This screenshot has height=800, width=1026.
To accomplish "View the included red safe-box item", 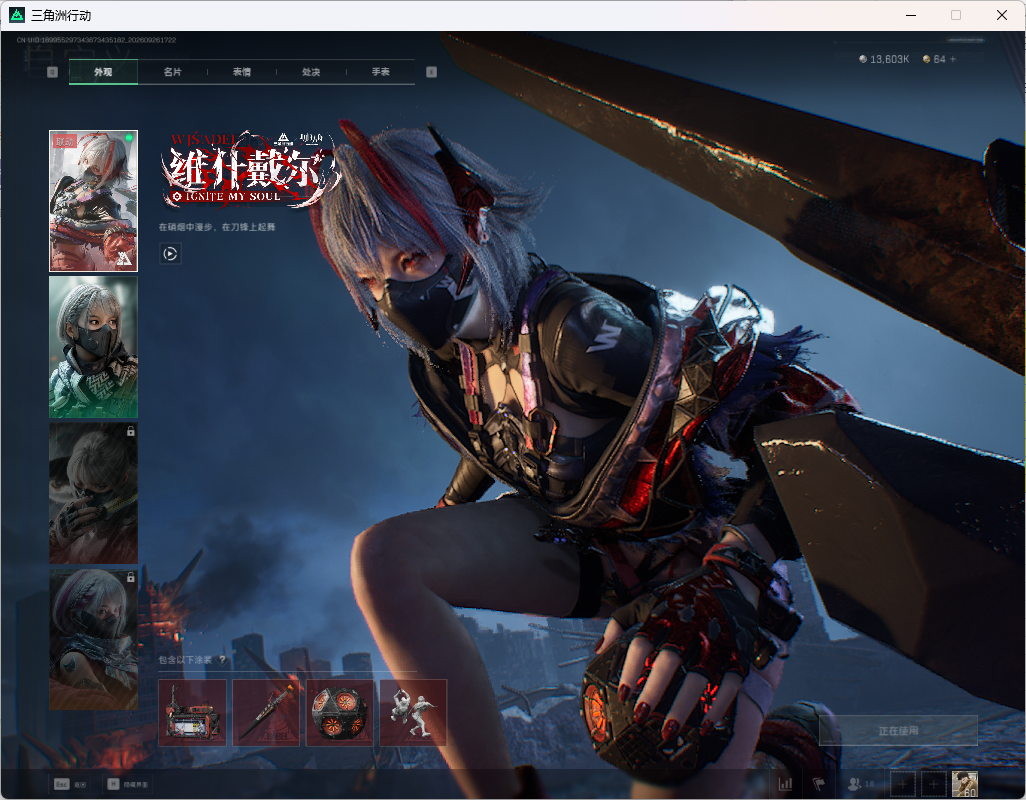I will coord(192,712).
